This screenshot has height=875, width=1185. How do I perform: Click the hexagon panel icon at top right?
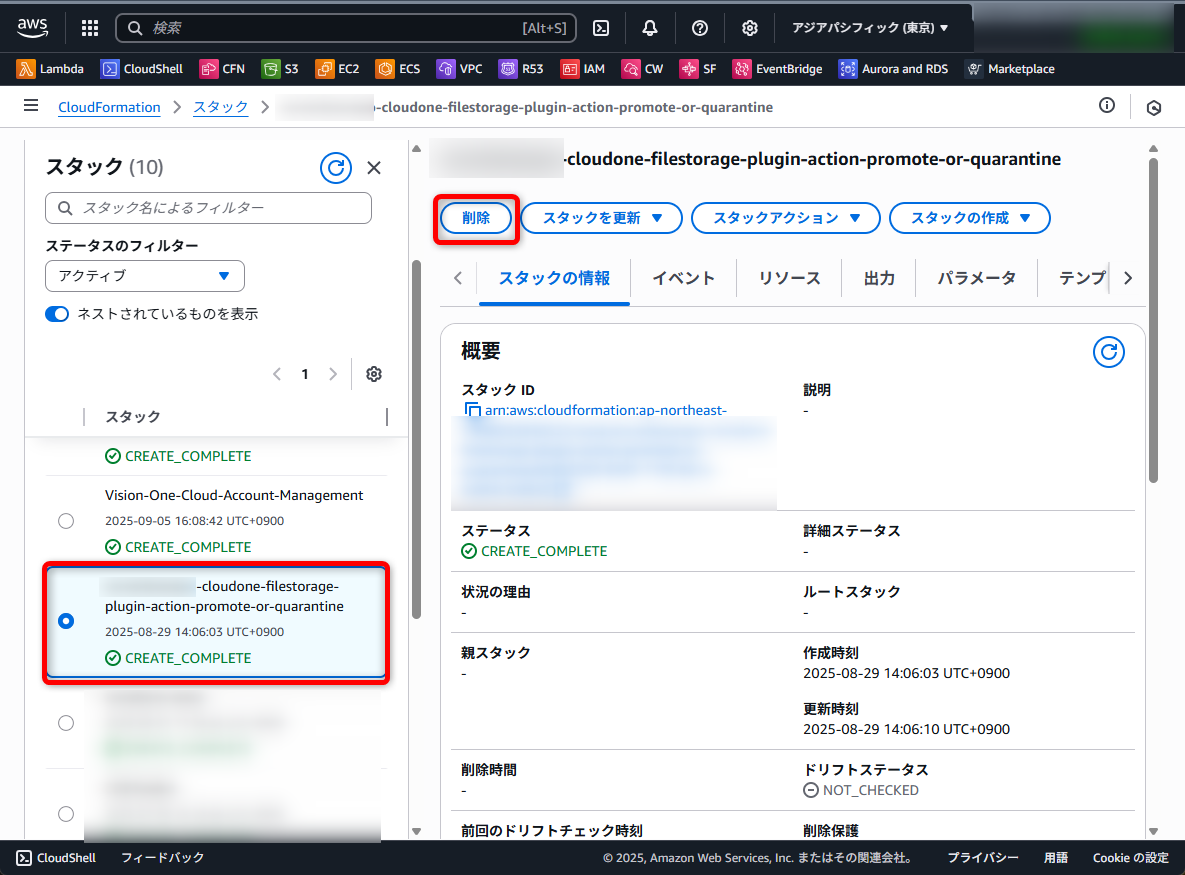1154,107
